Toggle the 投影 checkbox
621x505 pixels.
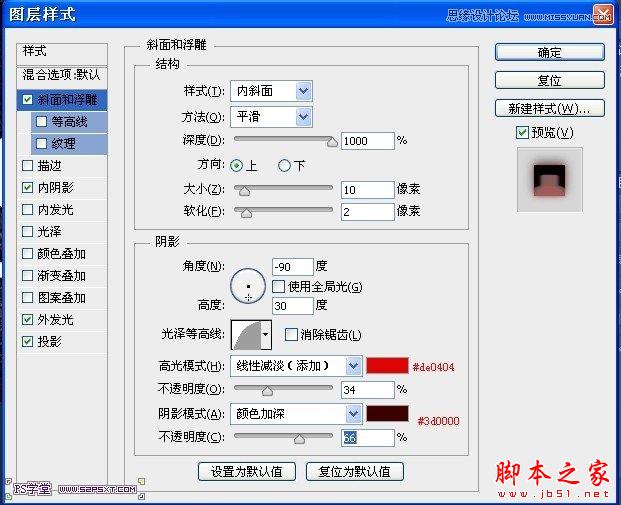[27, 341]
